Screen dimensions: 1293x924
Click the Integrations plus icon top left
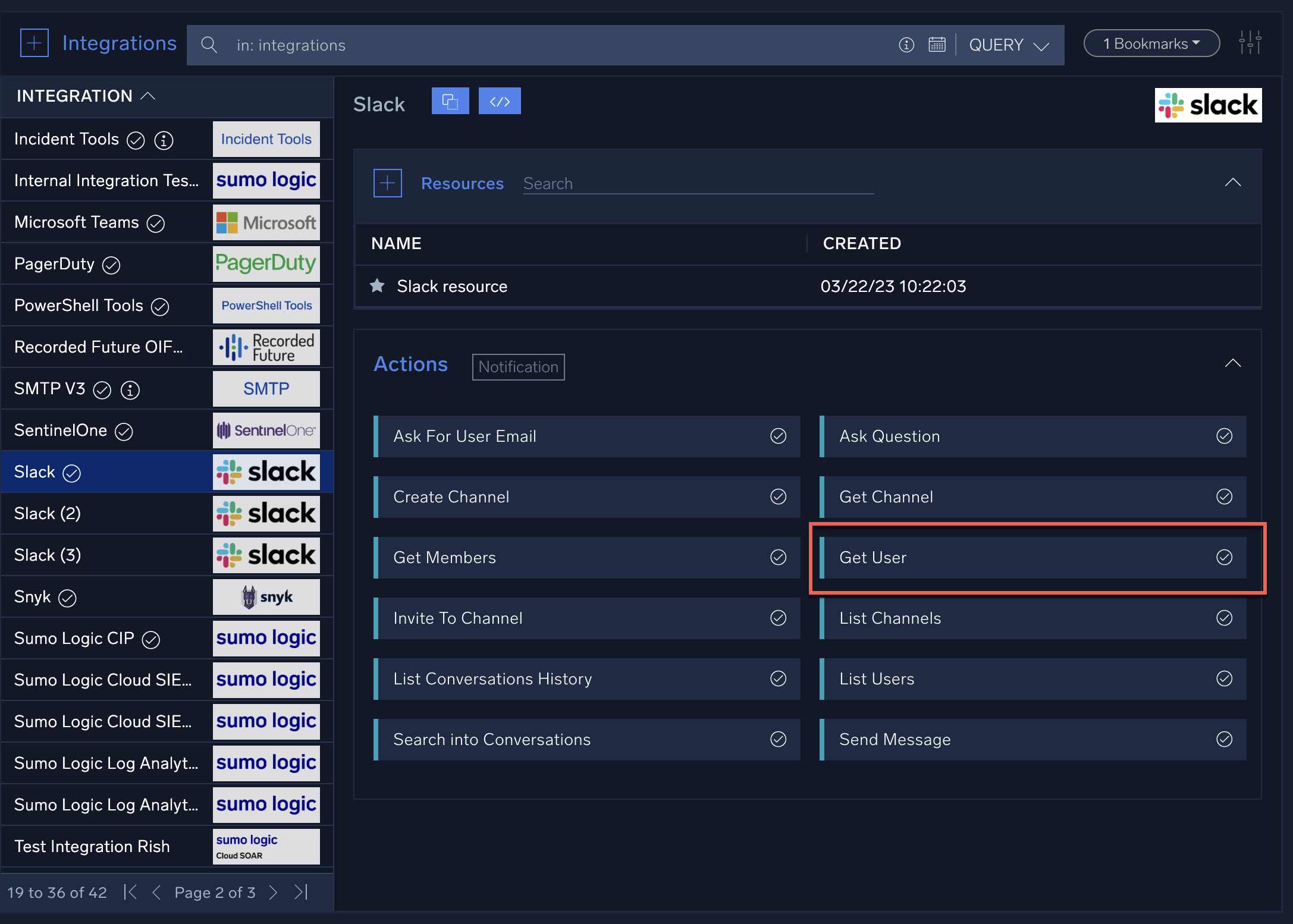coord(34,42)
